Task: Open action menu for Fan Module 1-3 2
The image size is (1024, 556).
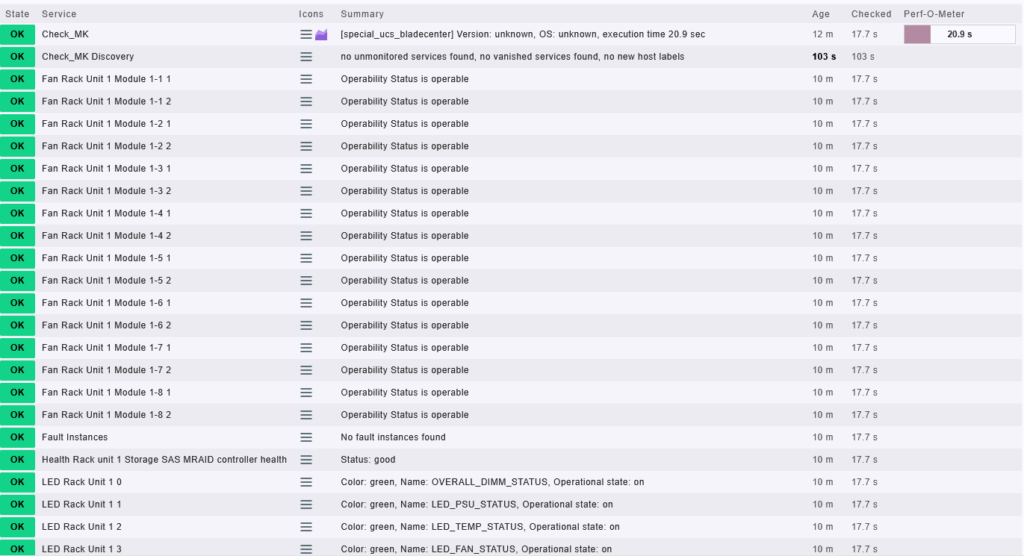Action: tap(306, 191)
